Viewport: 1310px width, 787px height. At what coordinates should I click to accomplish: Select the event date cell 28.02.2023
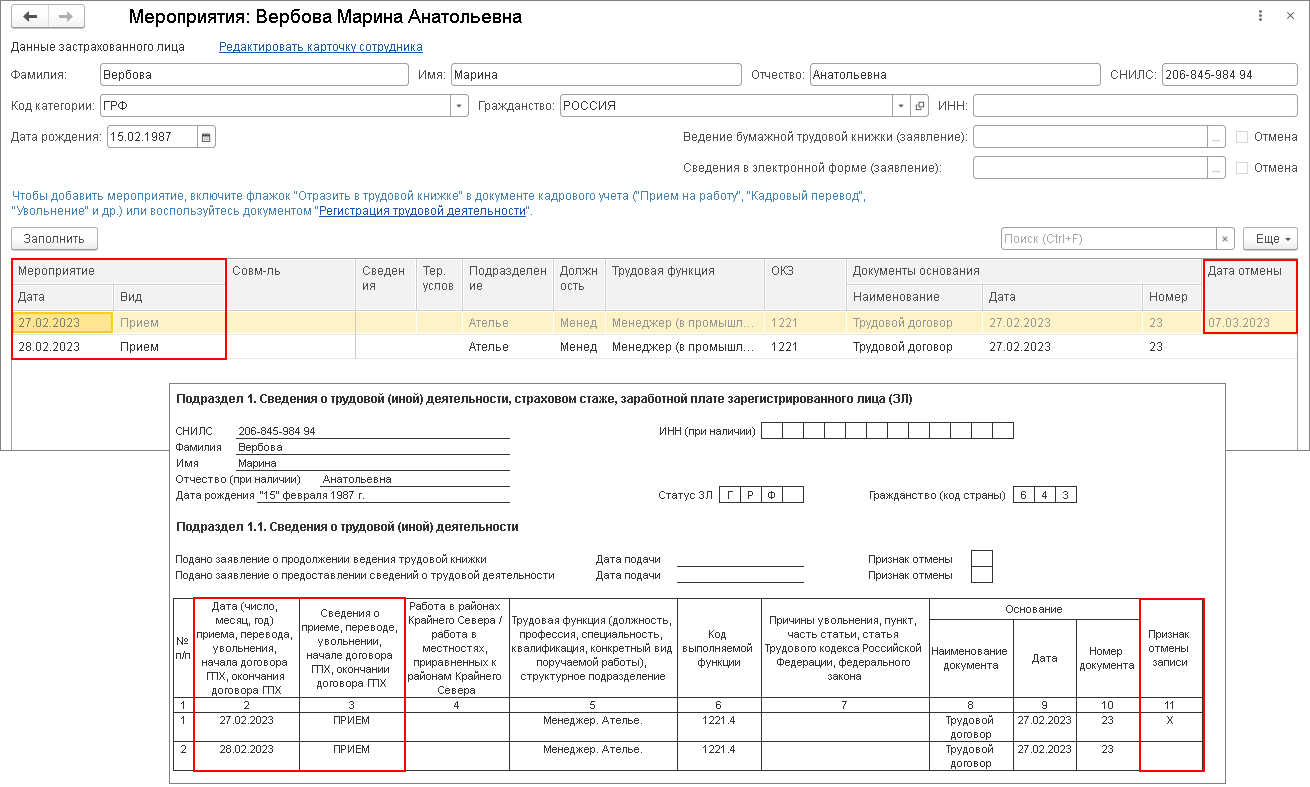pos(62,347)
